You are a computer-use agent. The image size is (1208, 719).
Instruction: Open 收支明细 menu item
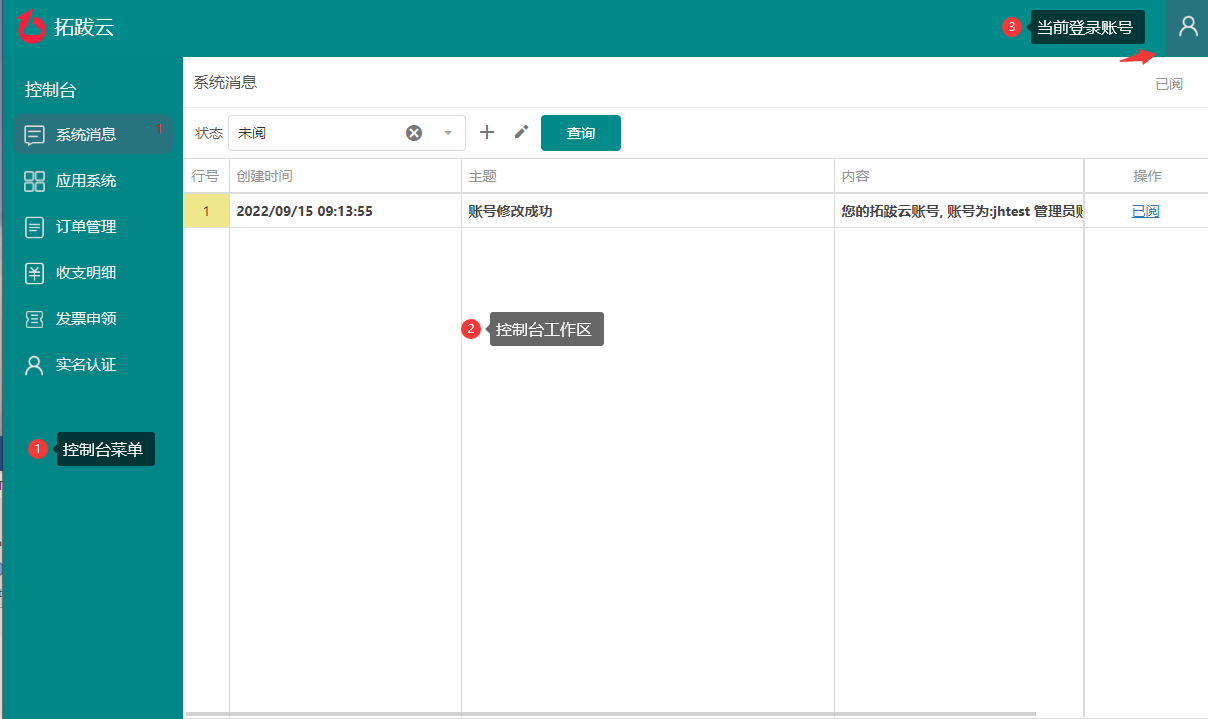[x=86, y=273]
